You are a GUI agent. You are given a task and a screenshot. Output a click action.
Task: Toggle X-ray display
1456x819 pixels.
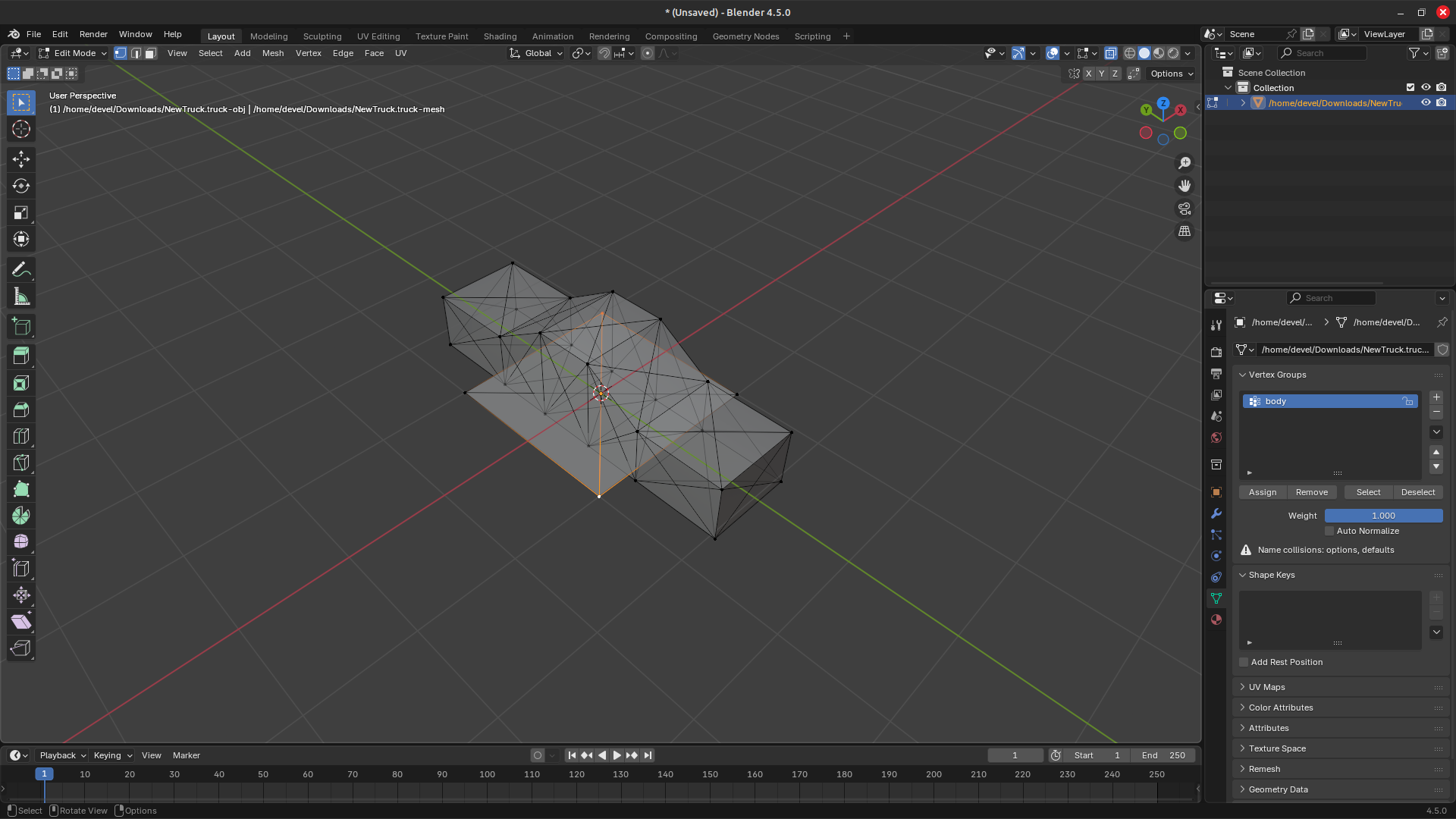point(1110,53)
